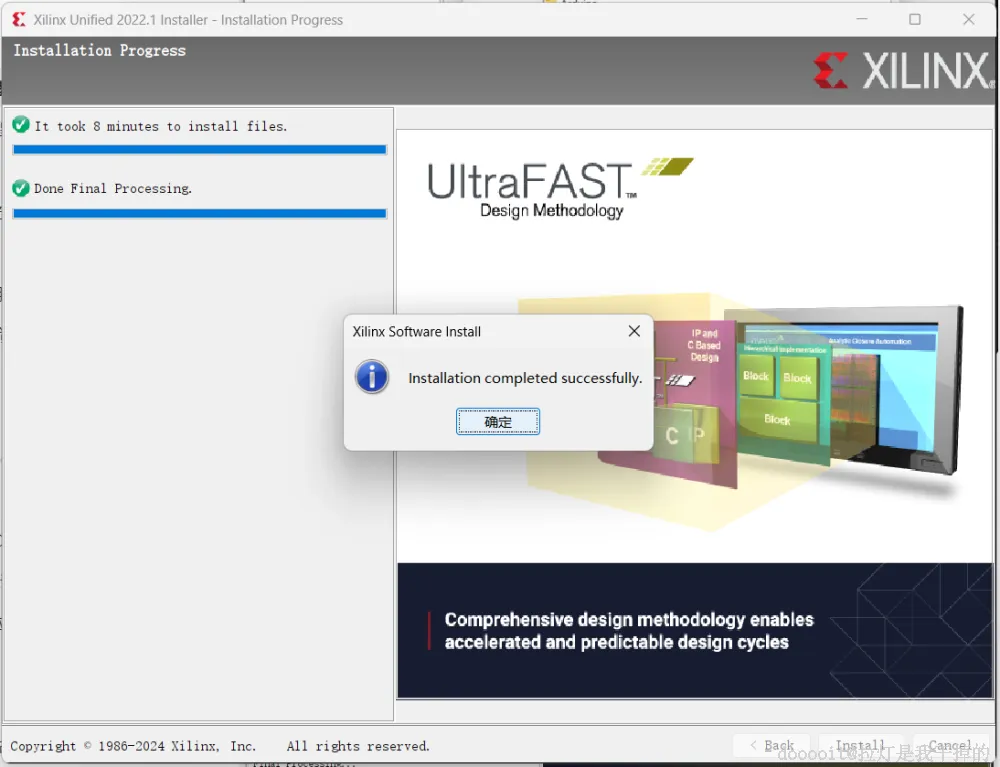Minimize the installer window
This screenshot has height=767, width=1000.
pyautogui.click(x=862, y=20)
